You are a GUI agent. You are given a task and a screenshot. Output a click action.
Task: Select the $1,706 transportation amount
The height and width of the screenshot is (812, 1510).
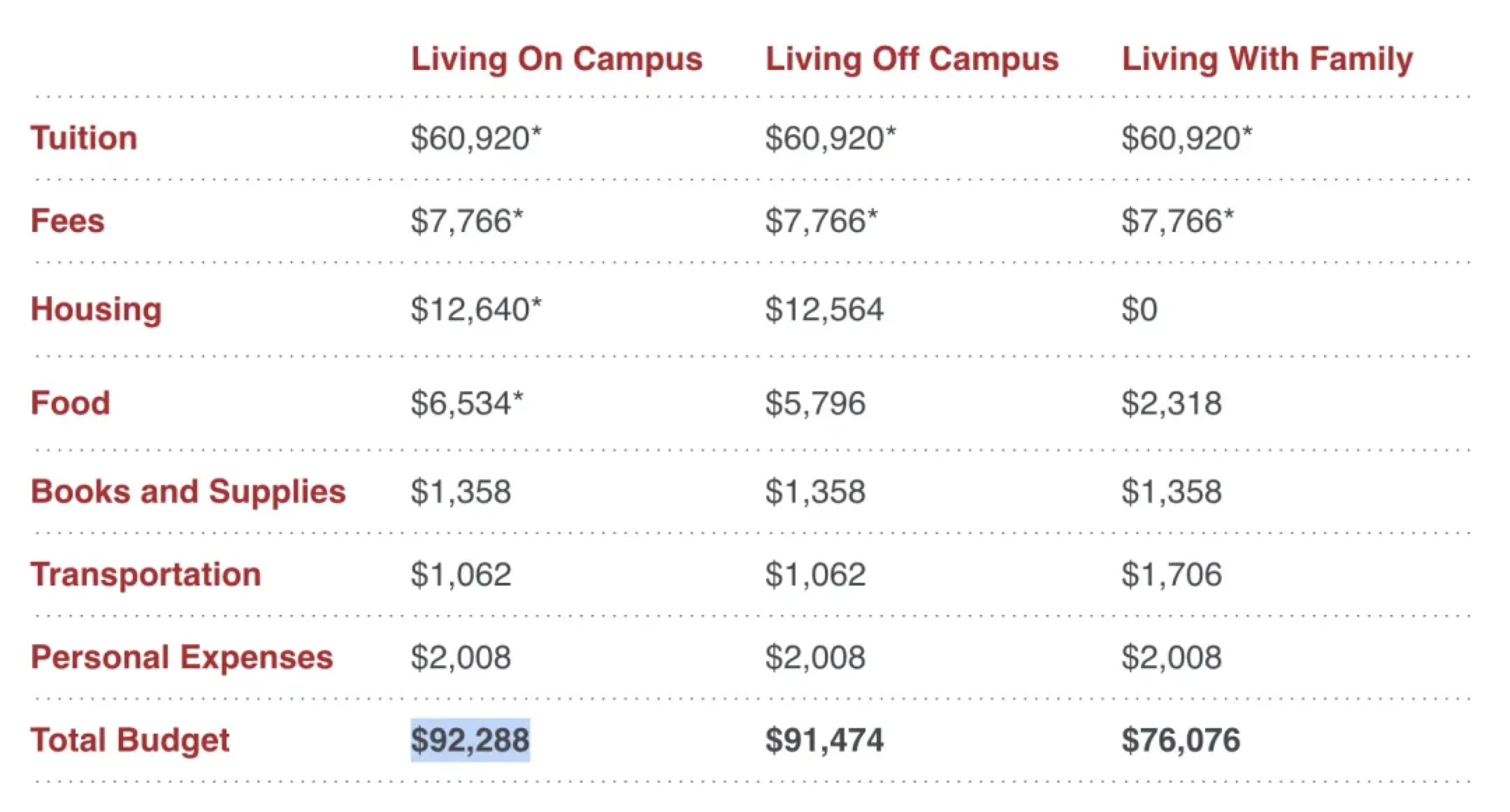pyautogui.click(x=1172, y=574)
